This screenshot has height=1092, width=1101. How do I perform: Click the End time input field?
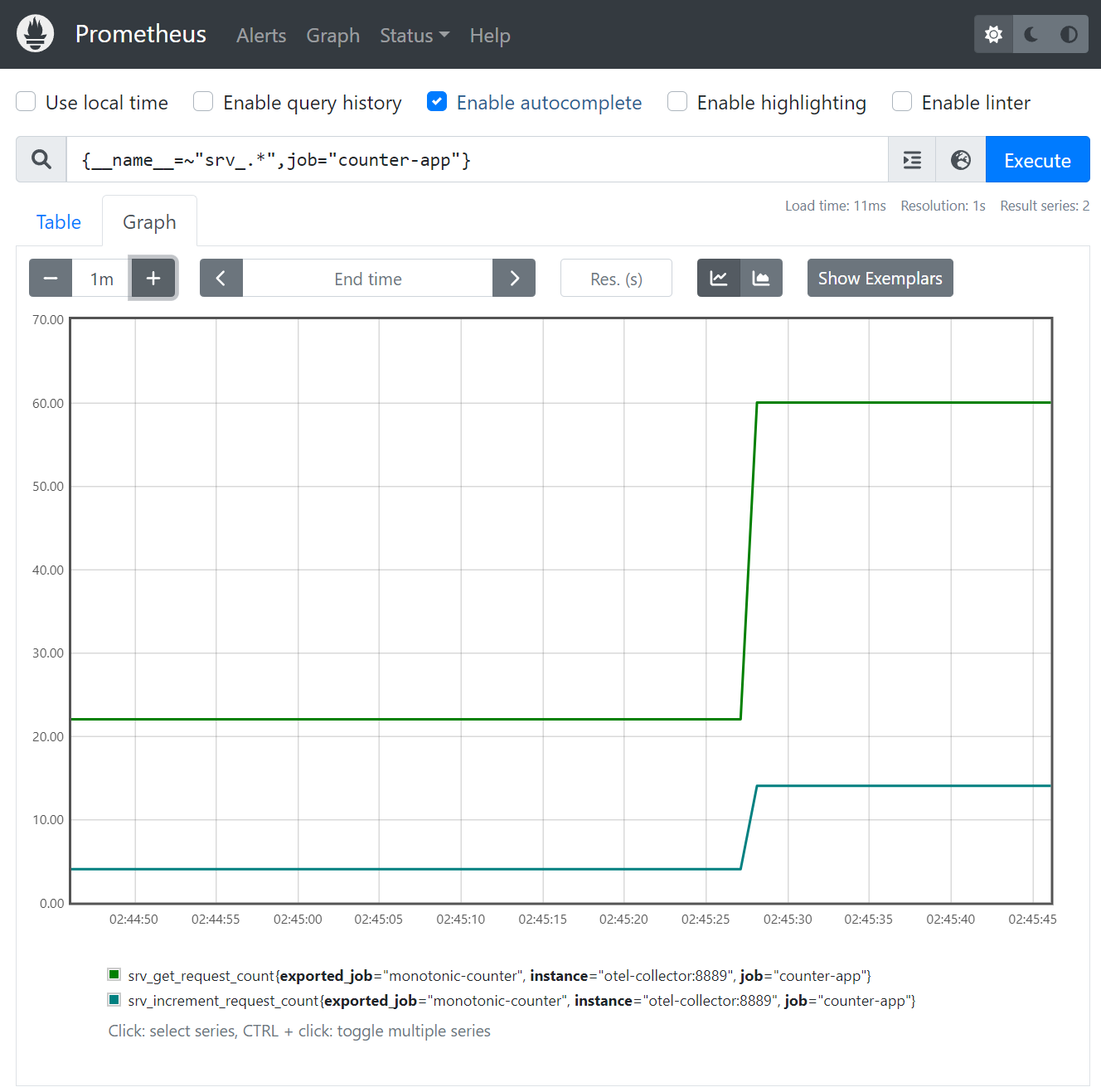pyautogui.click(x=367, y=279)
